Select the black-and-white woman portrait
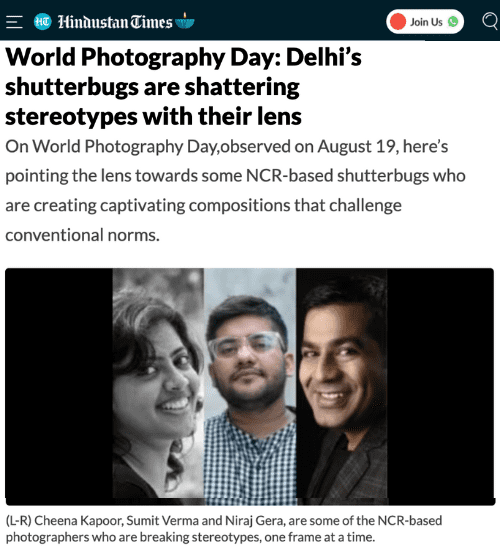 point(158,383)
